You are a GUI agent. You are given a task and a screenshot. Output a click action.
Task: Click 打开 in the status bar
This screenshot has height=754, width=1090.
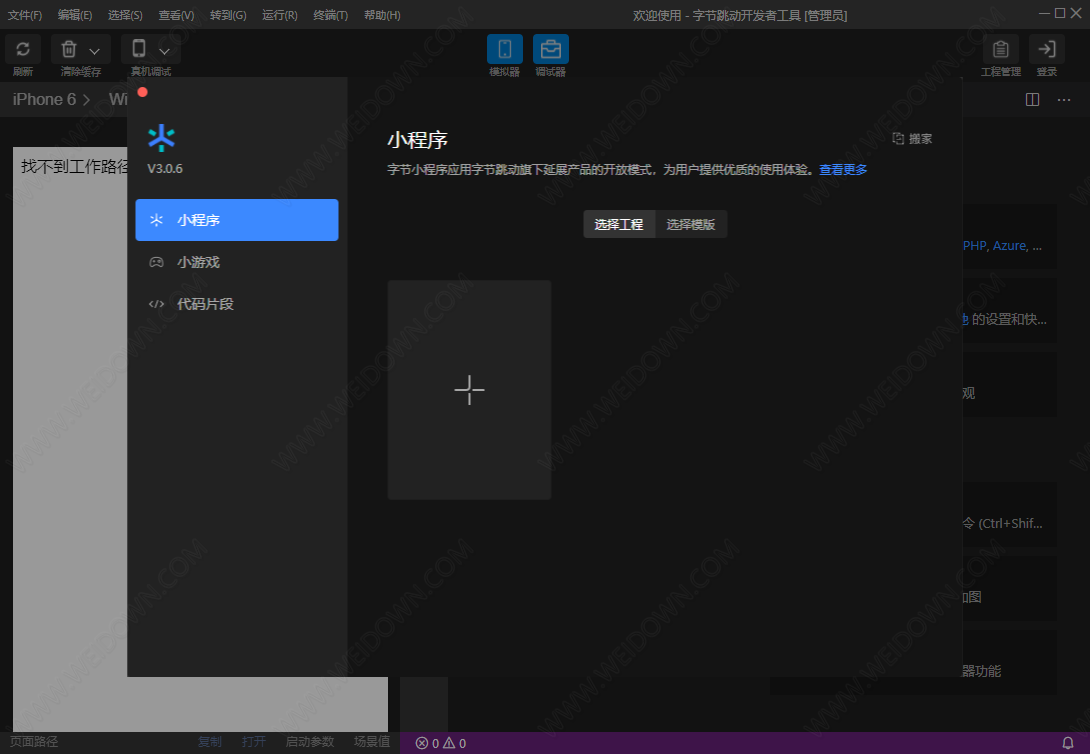click(254, 741)
